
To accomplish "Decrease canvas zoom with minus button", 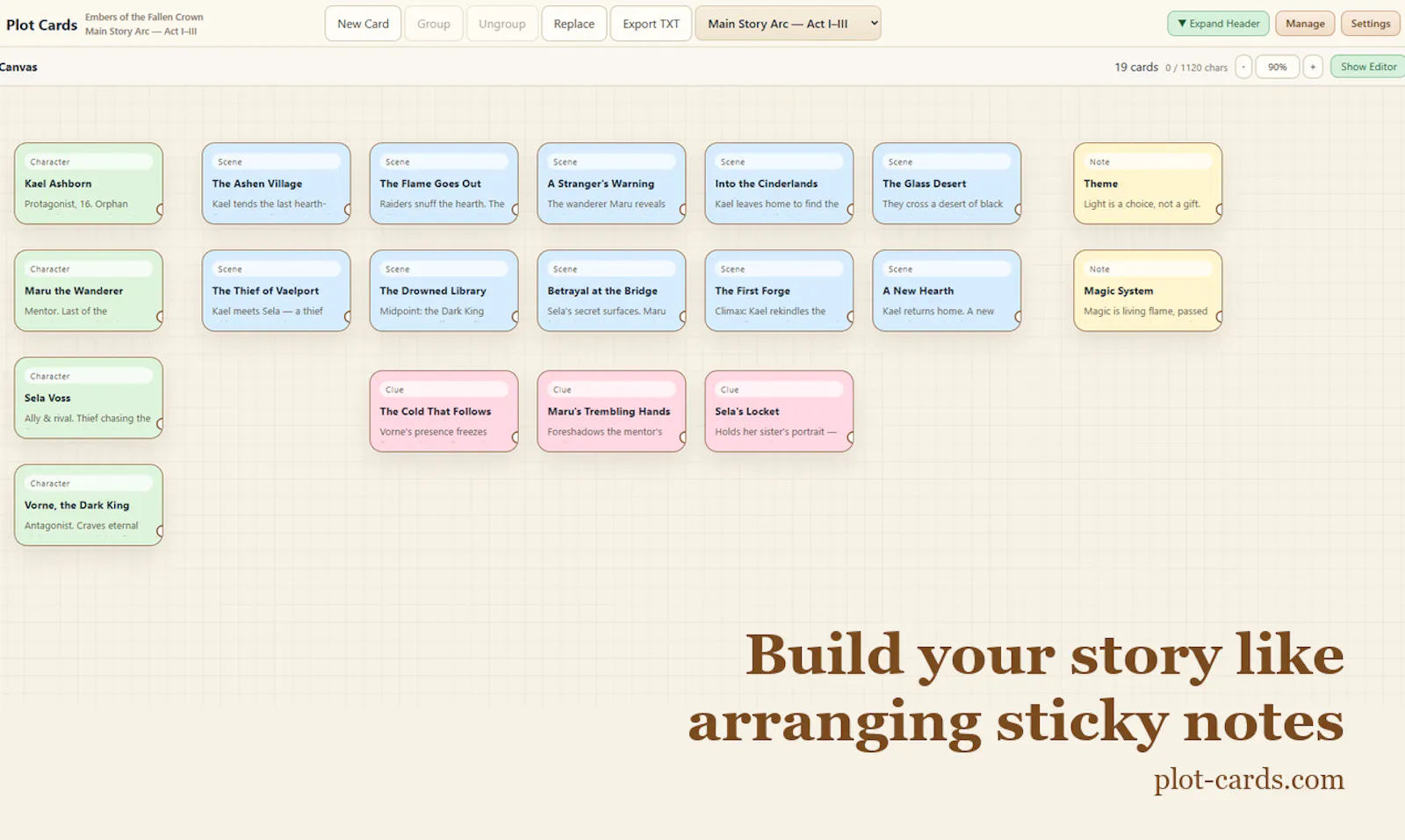I will pos(1243,67).
